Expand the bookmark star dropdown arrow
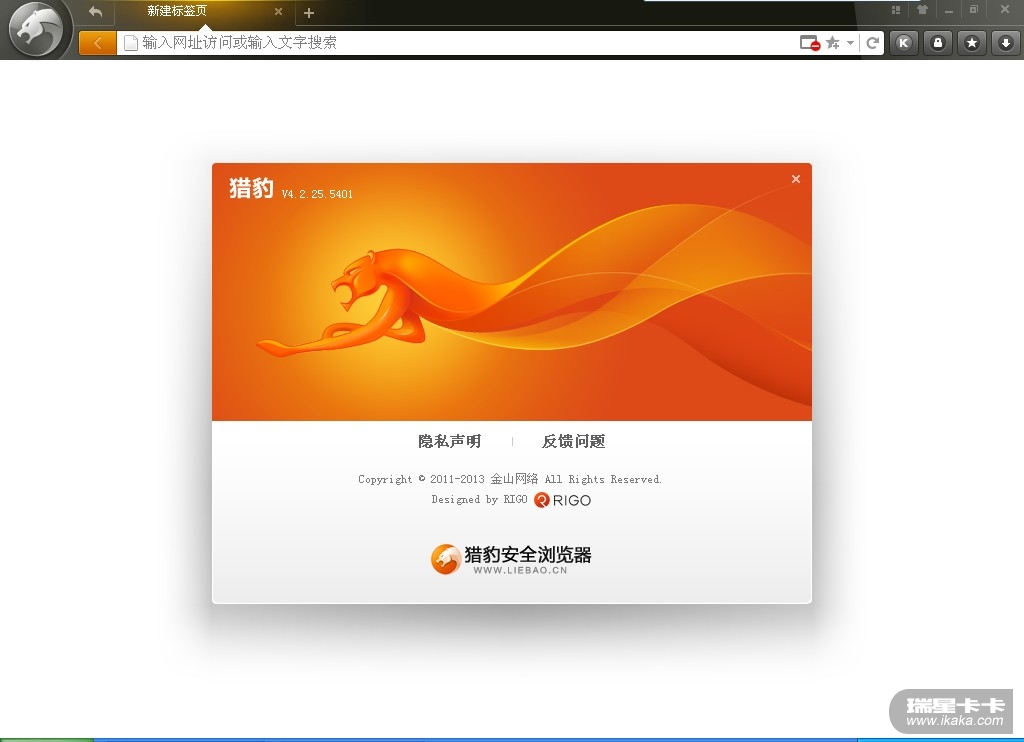 850,43
